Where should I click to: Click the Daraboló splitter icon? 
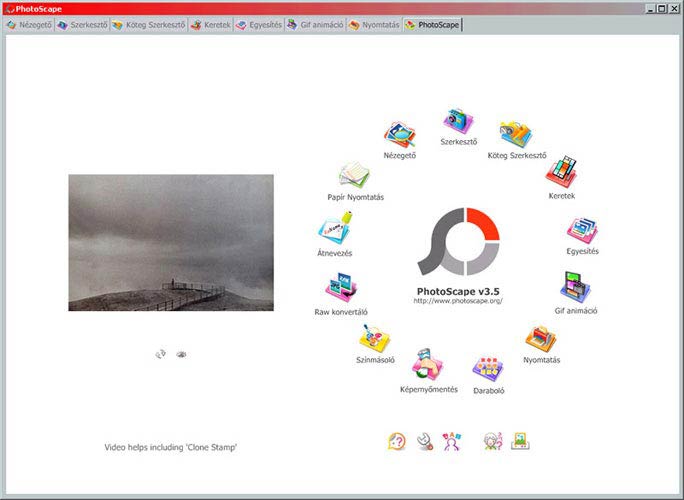(x=488, y=369)
